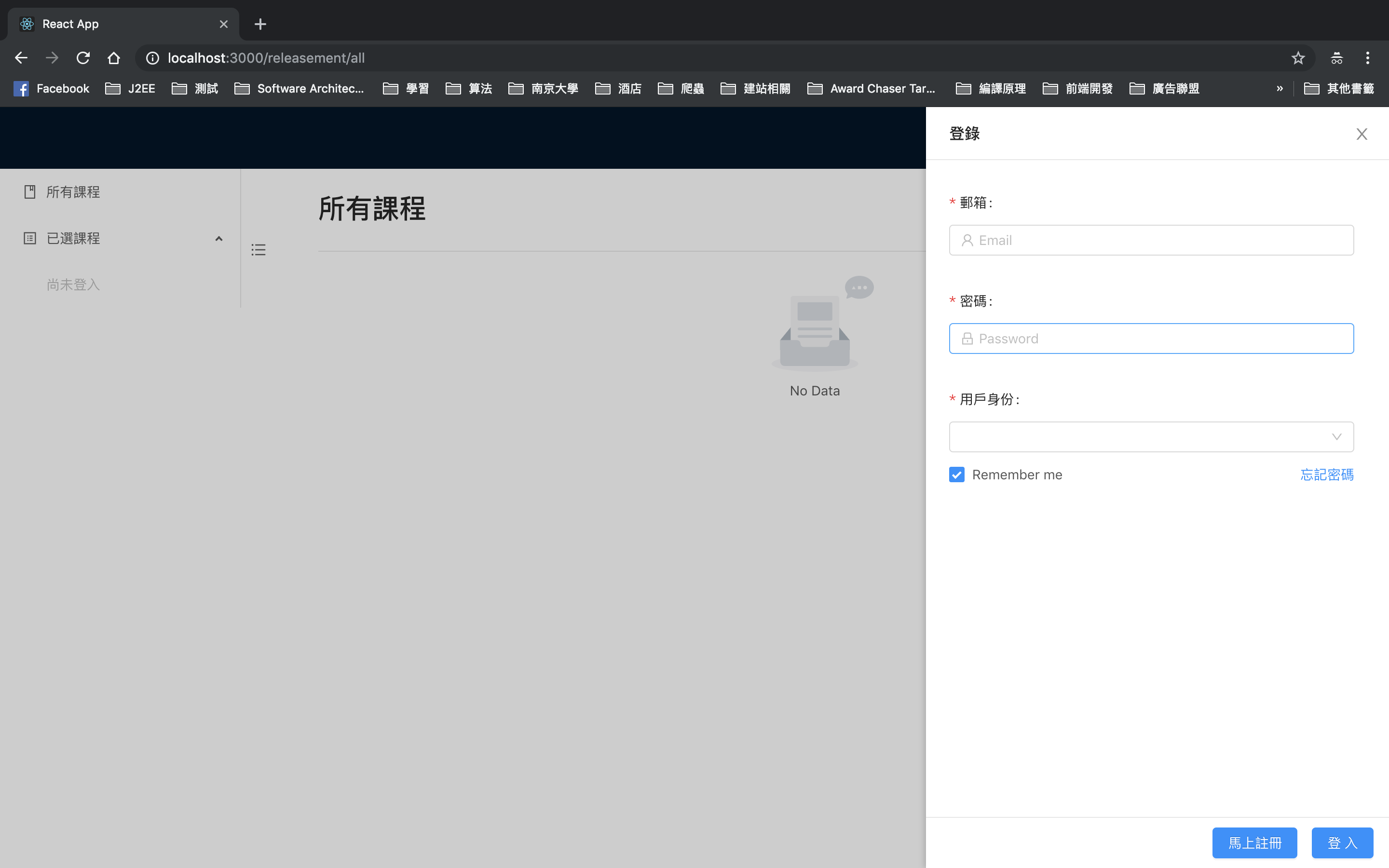Show more bookmarks via chevron

(1280, 88)
